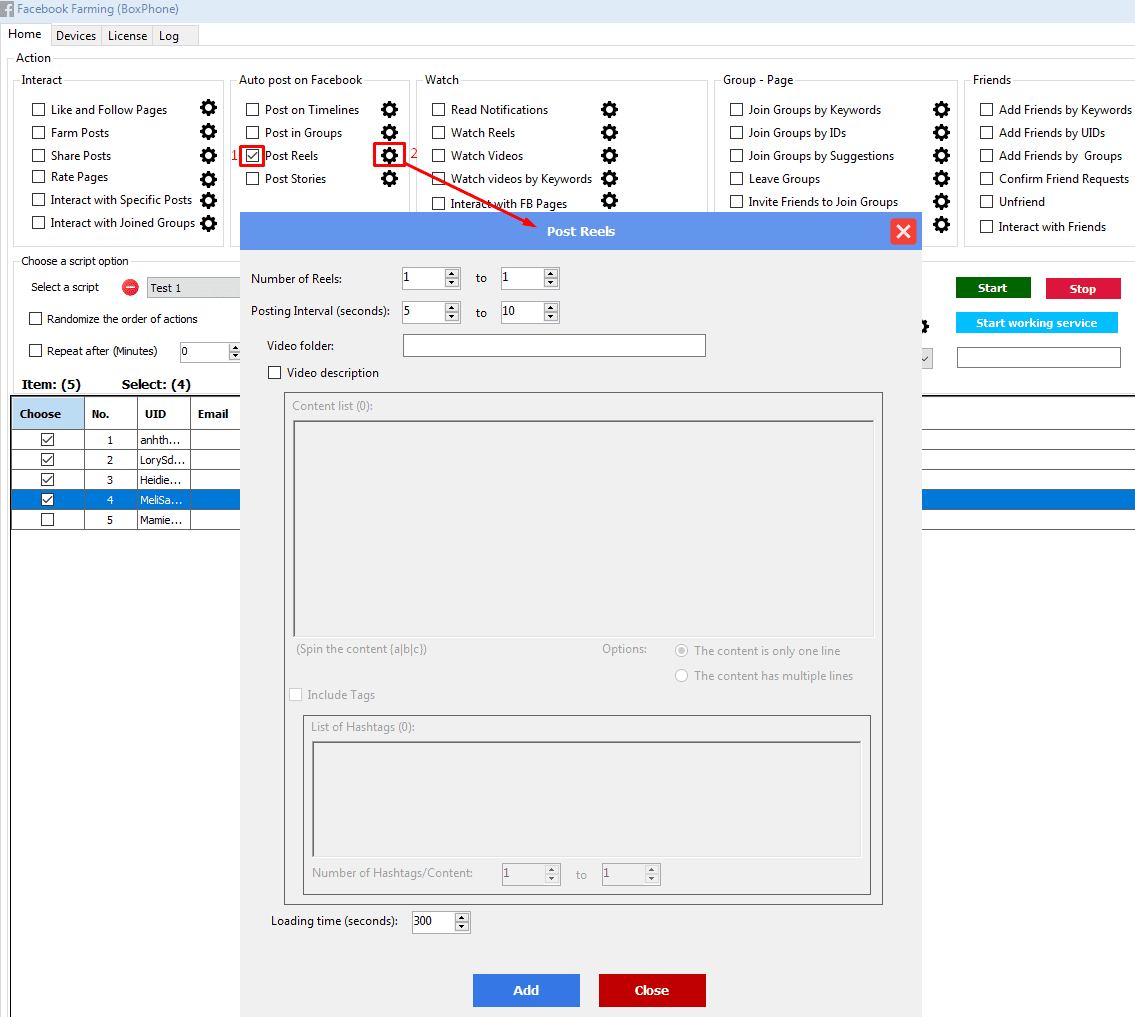The width and height of the screenshot is (1135, 1017).
Task: Open the Devices tab
Action: pos(76,35)
